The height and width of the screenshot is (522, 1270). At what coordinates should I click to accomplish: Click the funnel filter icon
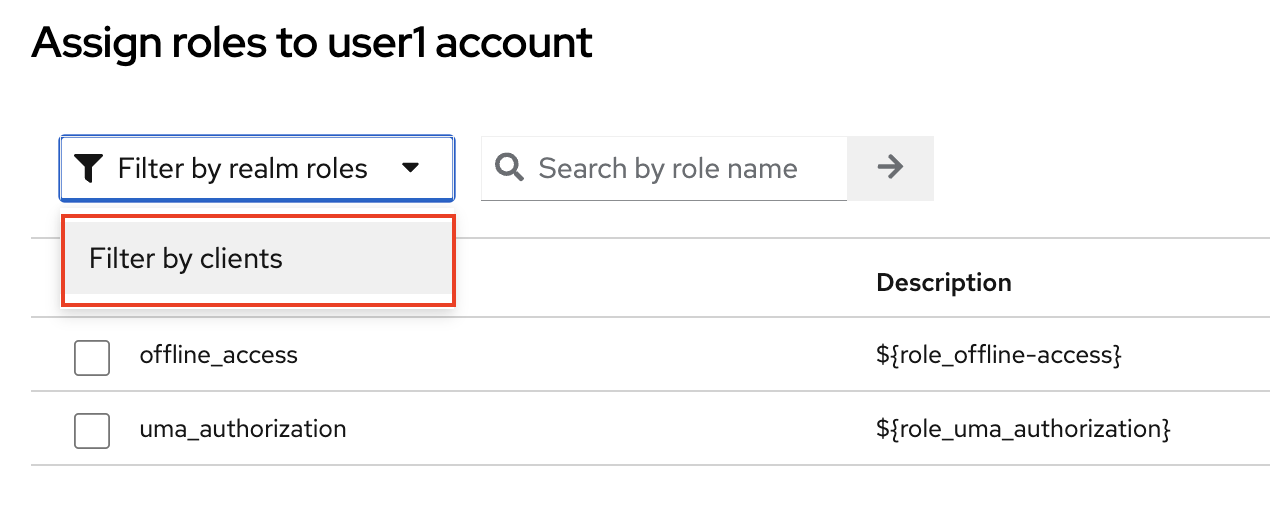tap(89, 169)
